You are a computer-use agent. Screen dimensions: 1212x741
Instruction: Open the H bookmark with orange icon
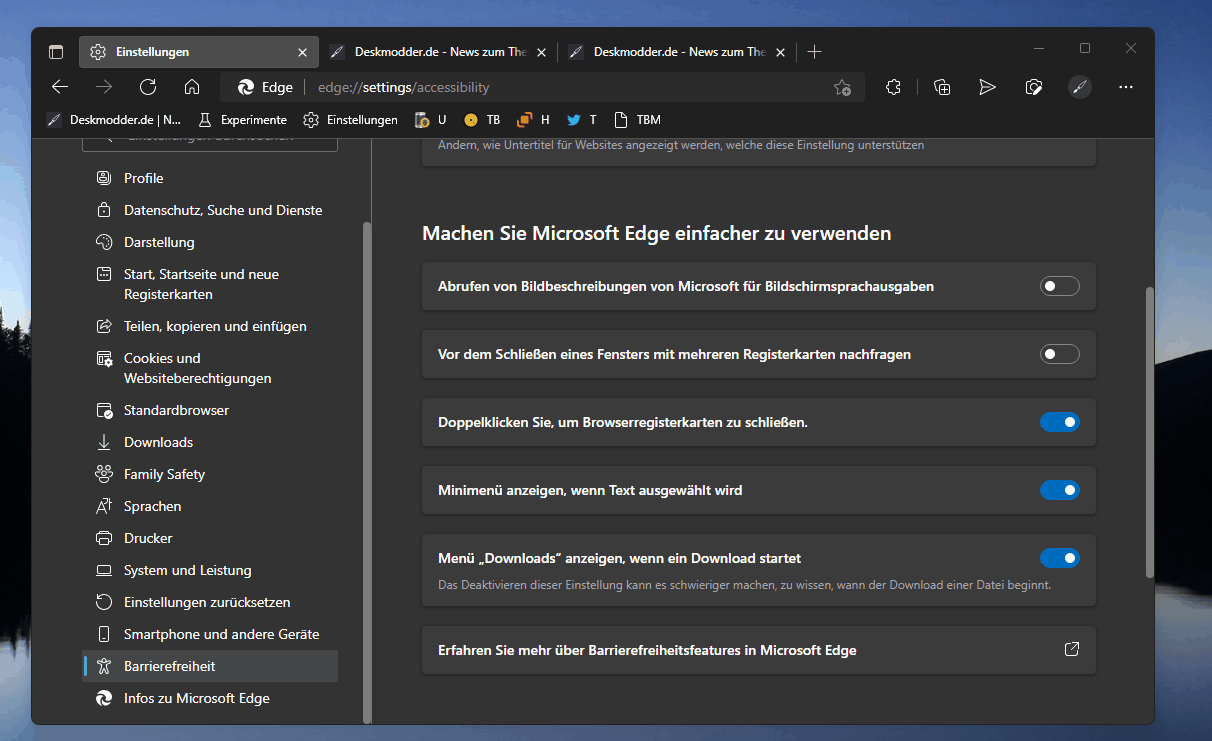coord(533,120)
